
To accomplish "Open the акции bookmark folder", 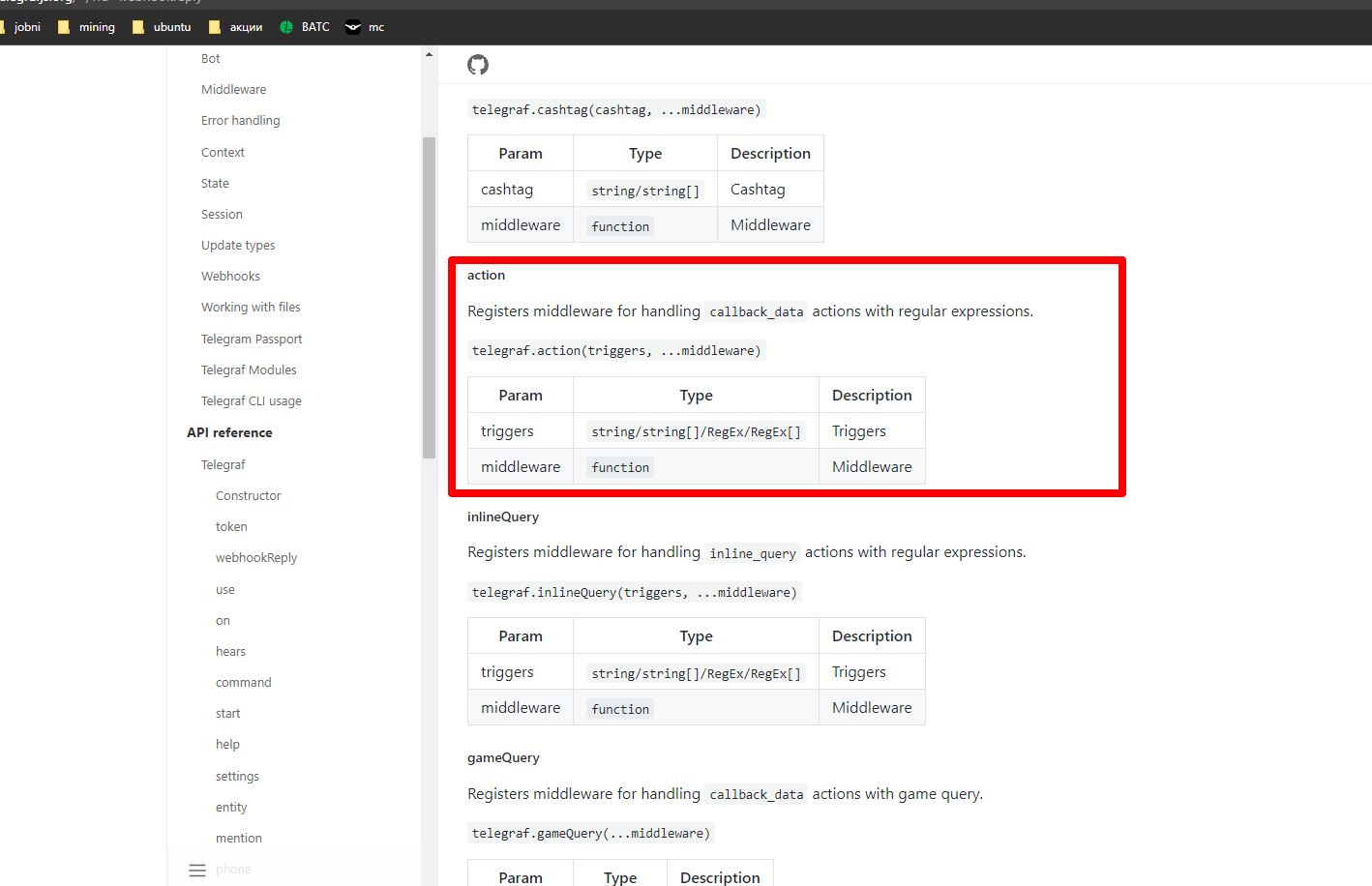I will click(x=236, y=27).
